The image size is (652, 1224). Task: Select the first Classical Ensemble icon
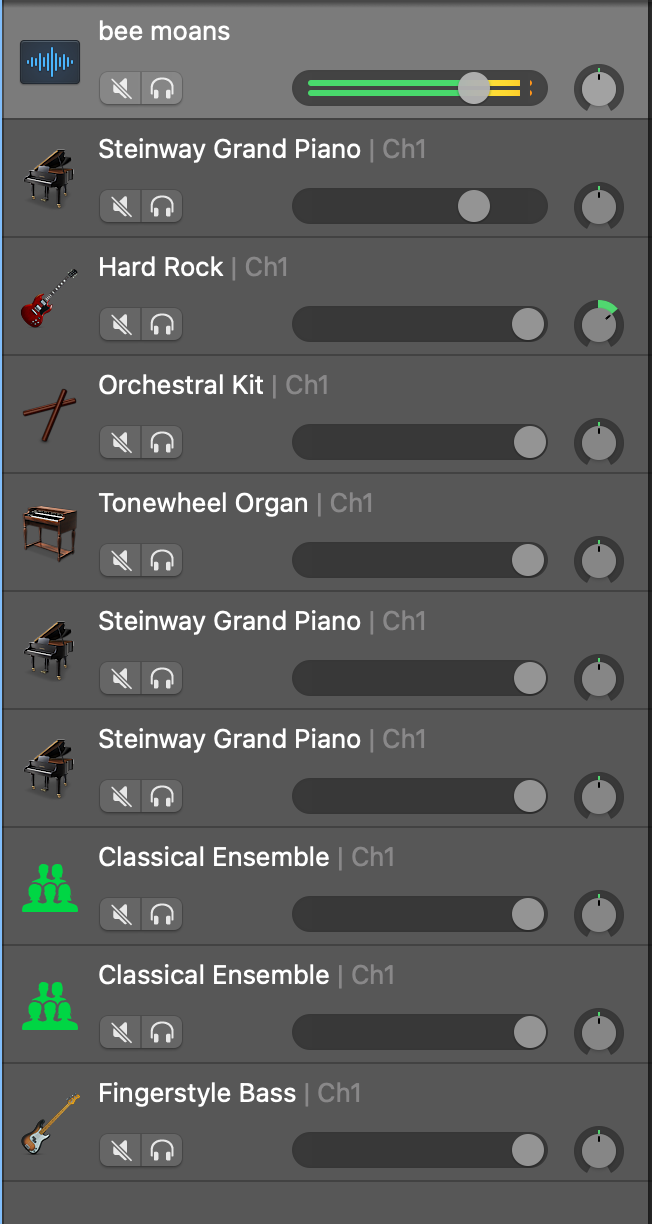pos(49,887)
